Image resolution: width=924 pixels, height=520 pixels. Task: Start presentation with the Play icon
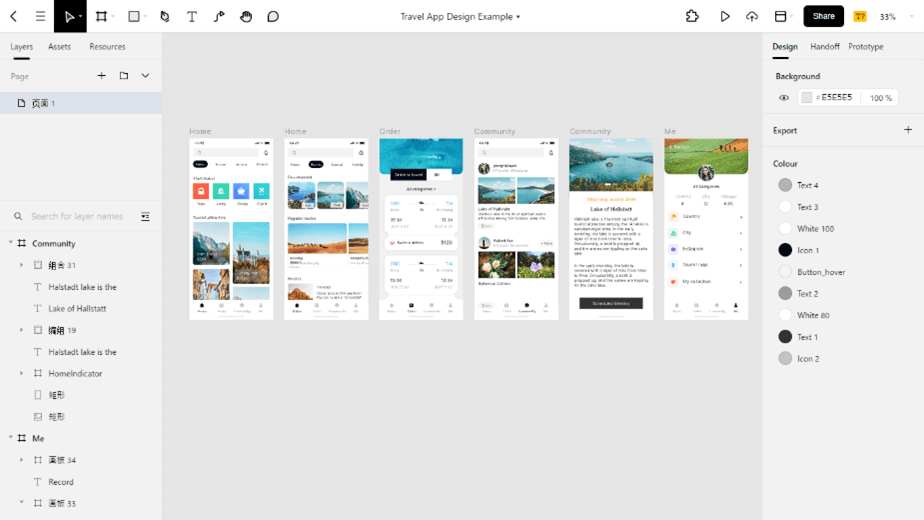pos(725,17)
